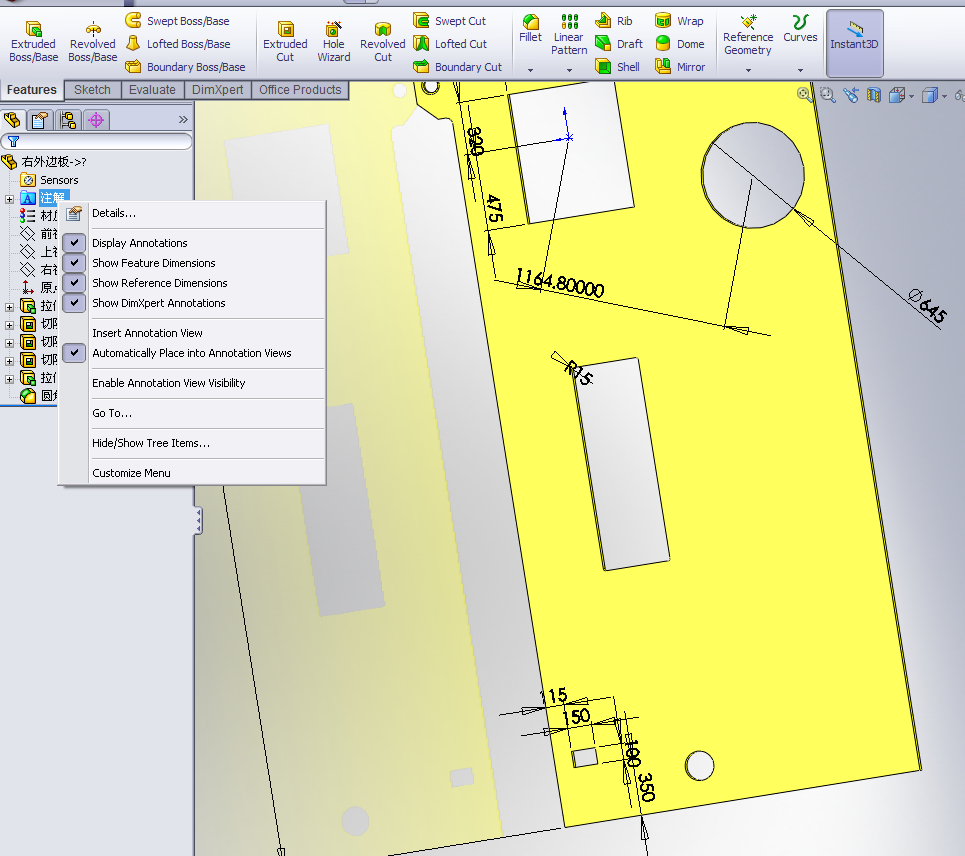Open the ConfigurationManager tab
This screenshot has height=856, width=965.
(x=68, y=119)
